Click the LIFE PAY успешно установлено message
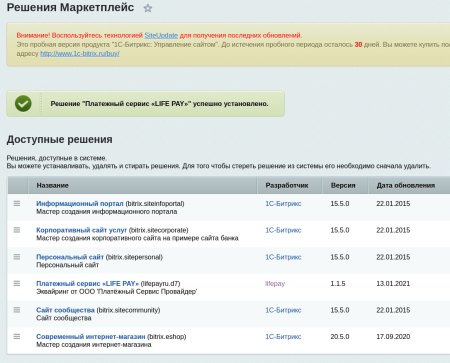Screen dimensions: 450x363 pos(159,104)
